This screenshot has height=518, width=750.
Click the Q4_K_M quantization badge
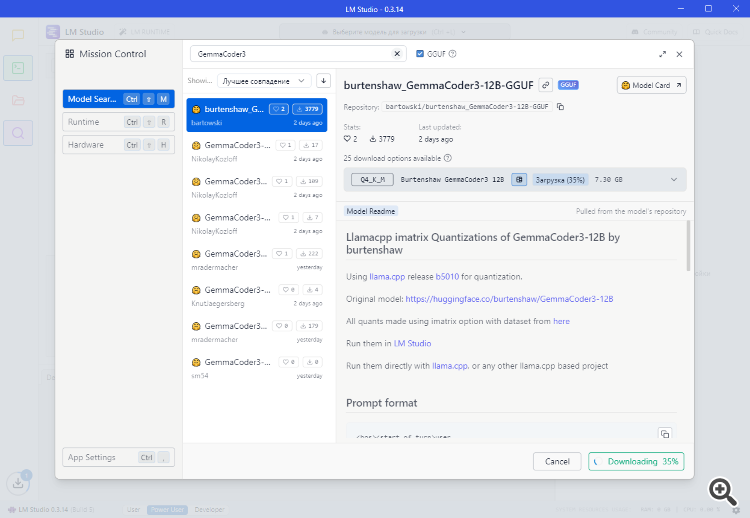point(372,180)
